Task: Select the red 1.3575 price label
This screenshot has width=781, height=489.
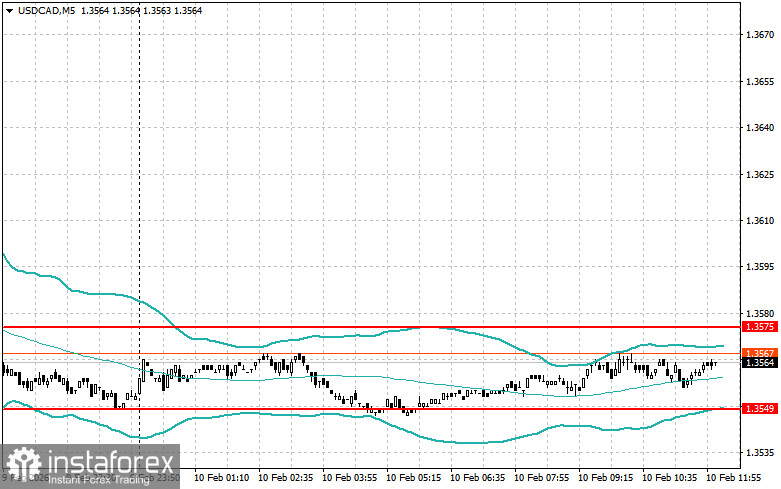Action: (760, 327)
